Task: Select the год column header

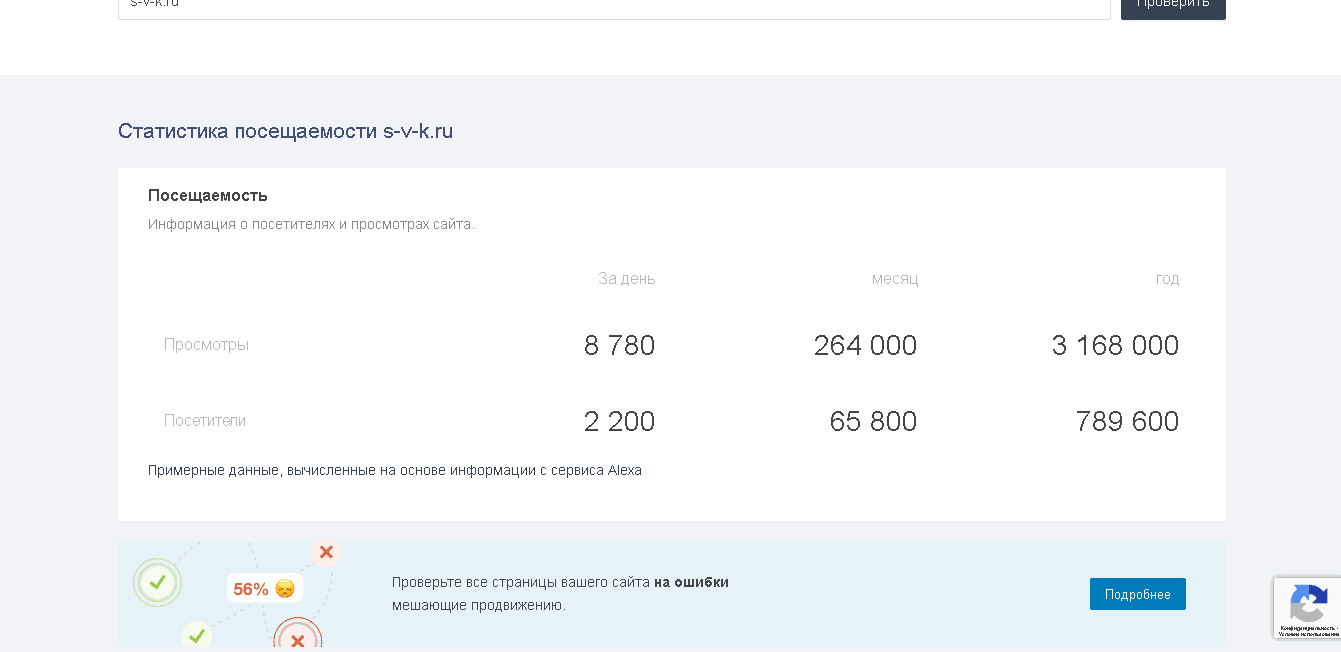Action: 1167,279
